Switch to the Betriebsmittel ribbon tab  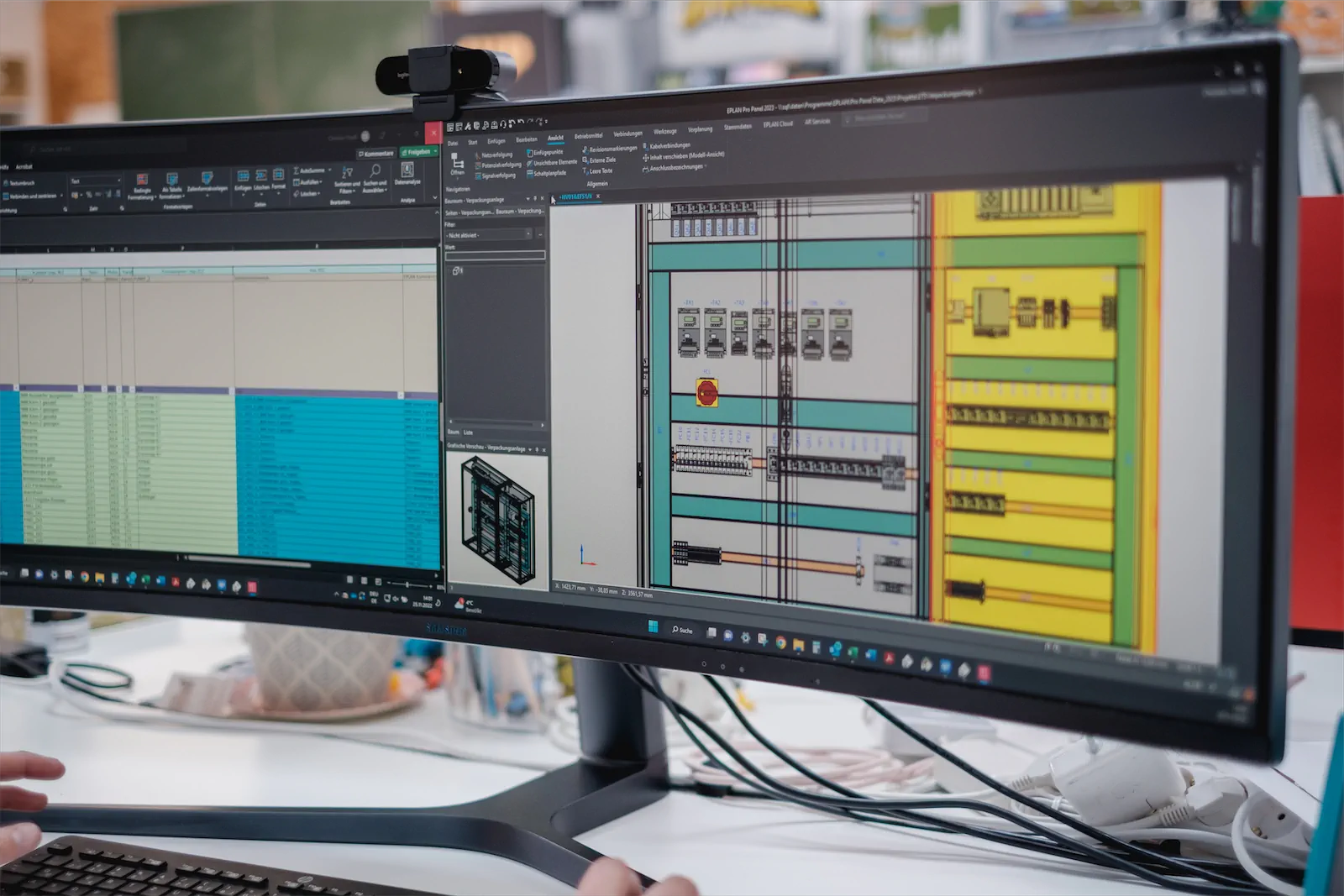588,135
